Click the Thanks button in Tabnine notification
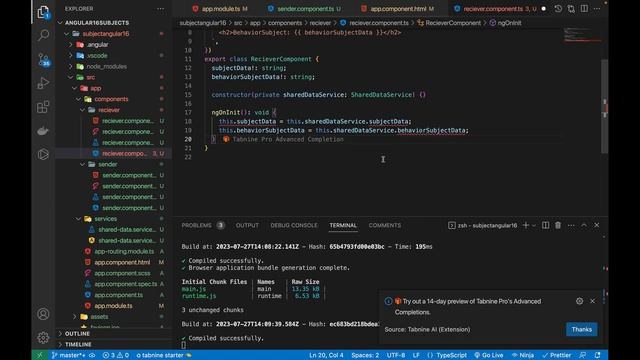 point(582,329)
